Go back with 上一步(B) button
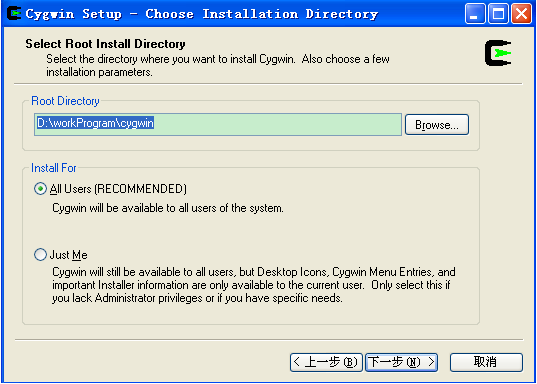This screenshot has width=537, height=384. click(326, 362)
